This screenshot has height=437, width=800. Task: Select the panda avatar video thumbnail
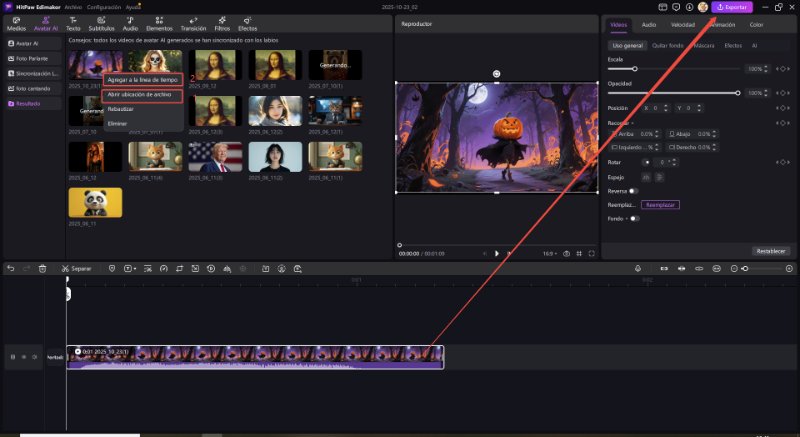point(95,202)
